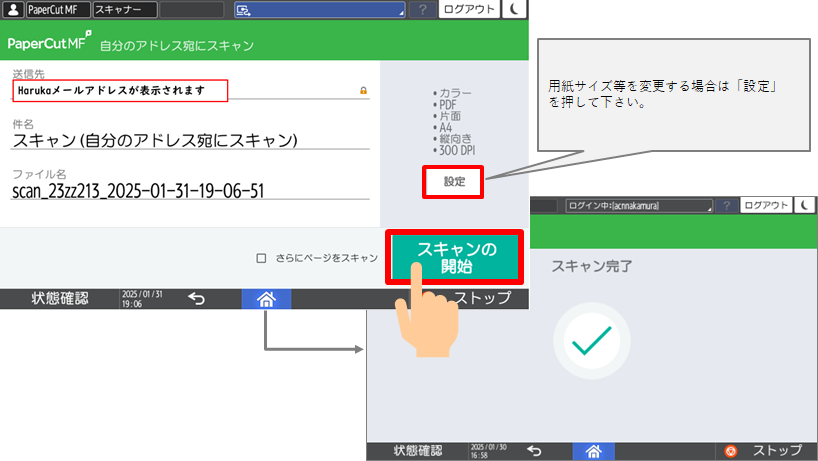Viewport: 818px width, 461px height.
Task: Click the スキャン完了 text
Action: point(592,266)
